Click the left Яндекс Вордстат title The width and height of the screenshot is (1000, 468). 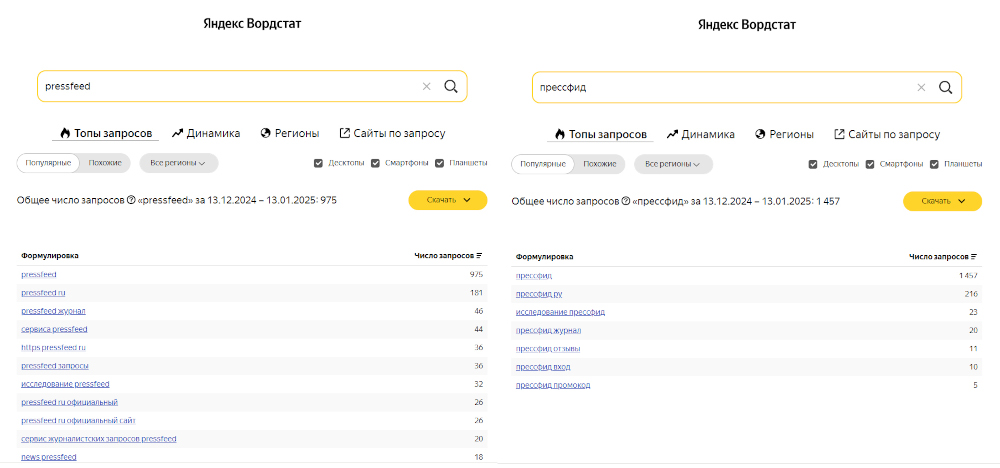252,24
